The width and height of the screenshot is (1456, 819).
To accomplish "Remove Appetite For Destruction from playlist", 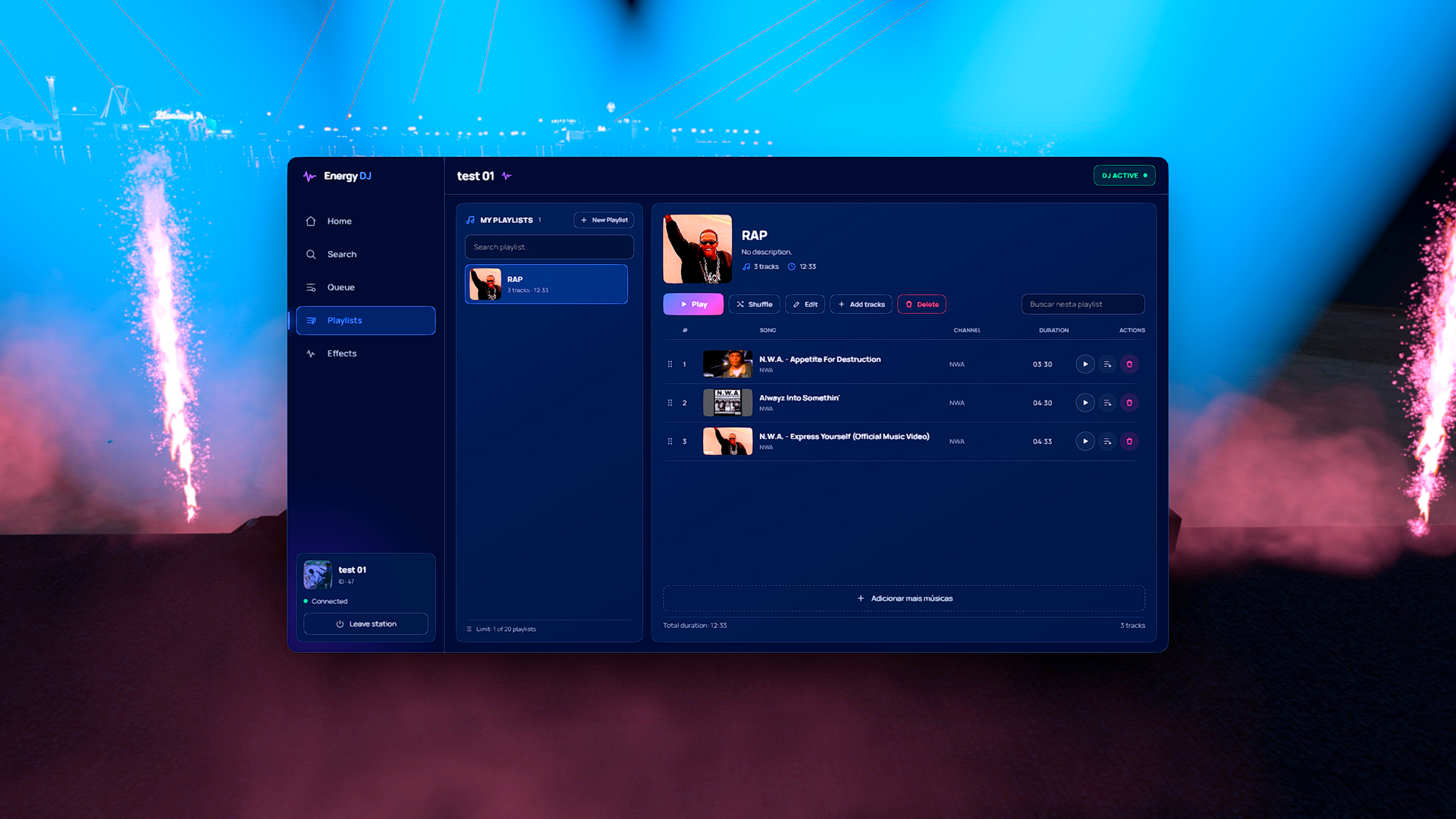I will tap(1129, 364).
